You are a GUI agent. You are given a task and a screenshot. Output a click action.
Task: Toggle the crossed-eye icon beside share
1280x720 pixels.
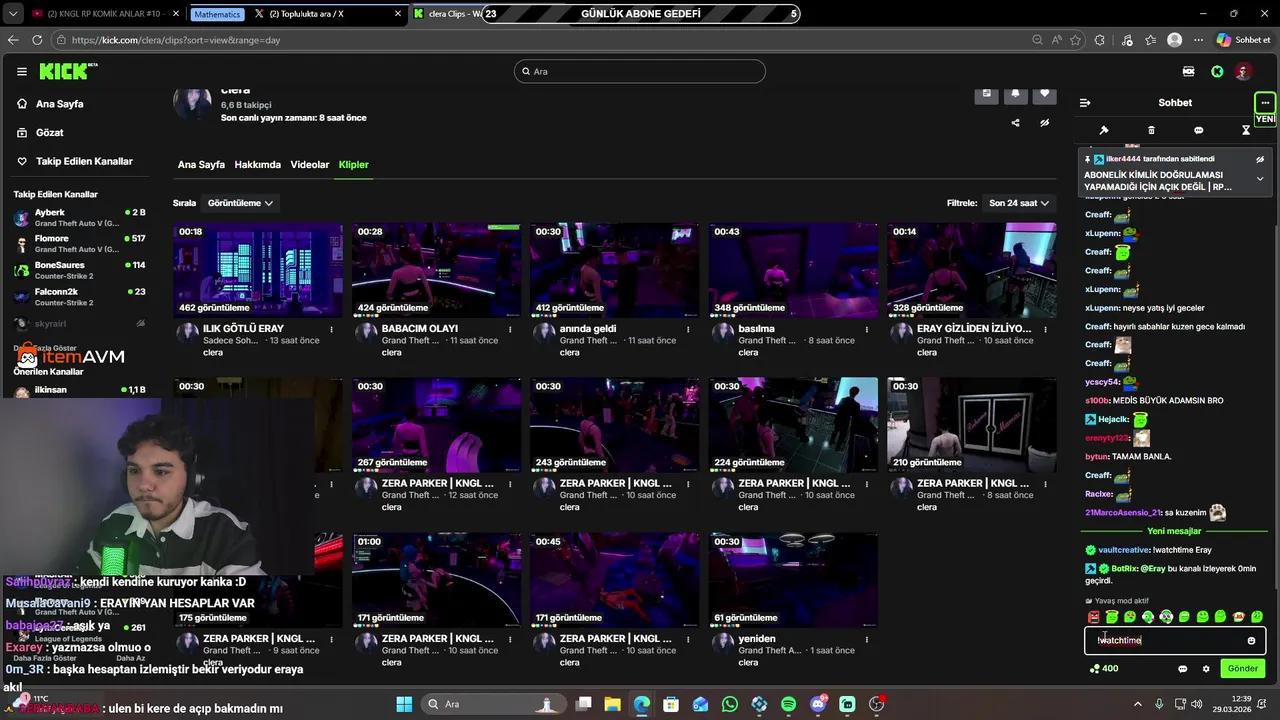pos(1044,123)
